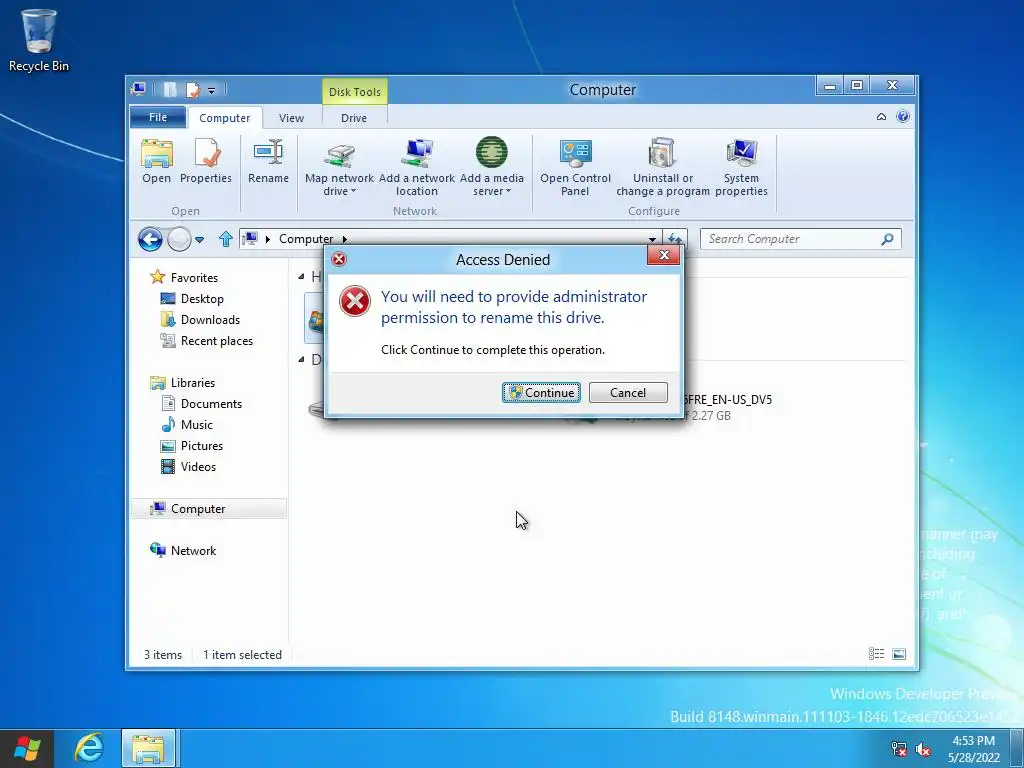This screenshot has width=1024, height=768.
Task: Open the Quick Access Toolbar customize dropdown
Action: (212, 91)
